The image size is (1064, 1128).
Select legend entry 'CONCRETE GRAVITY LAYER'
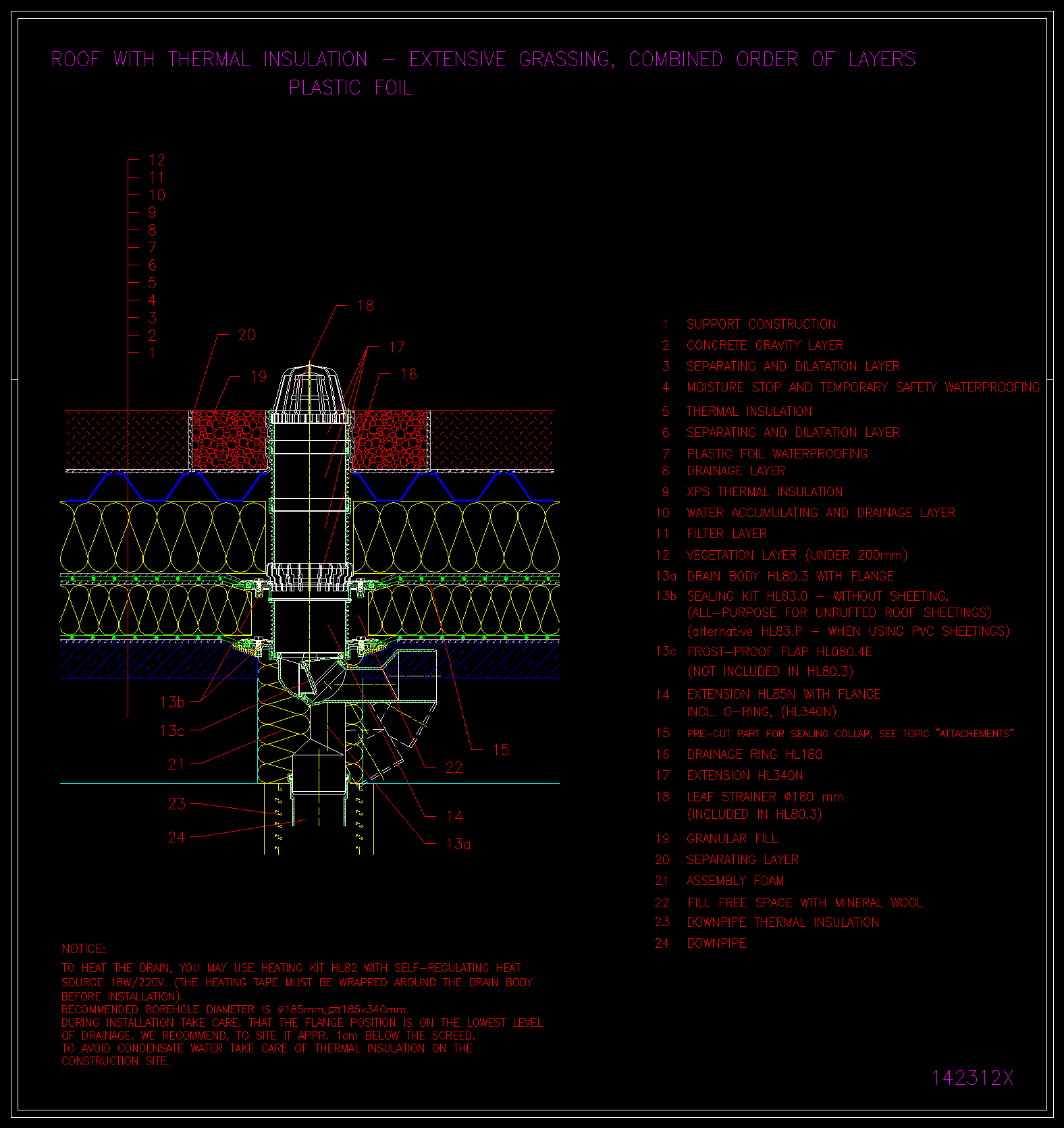point(765,346)
